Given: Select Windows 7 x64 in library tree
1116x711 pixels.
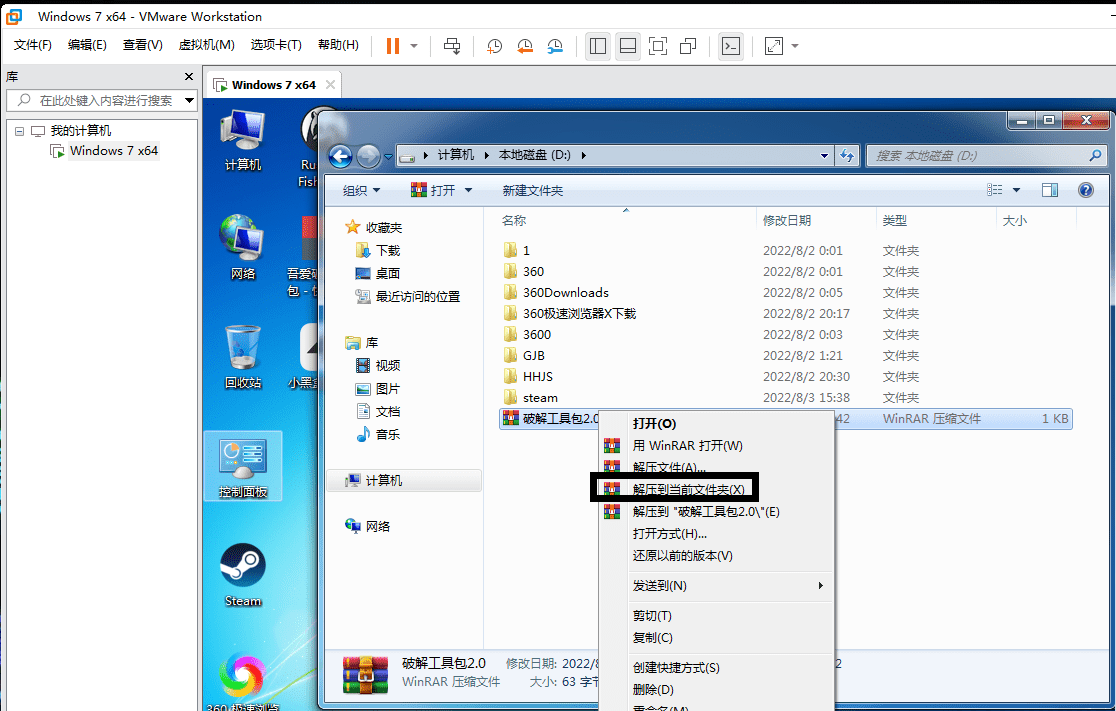Looking at the screenshot, I should (114, 151).
